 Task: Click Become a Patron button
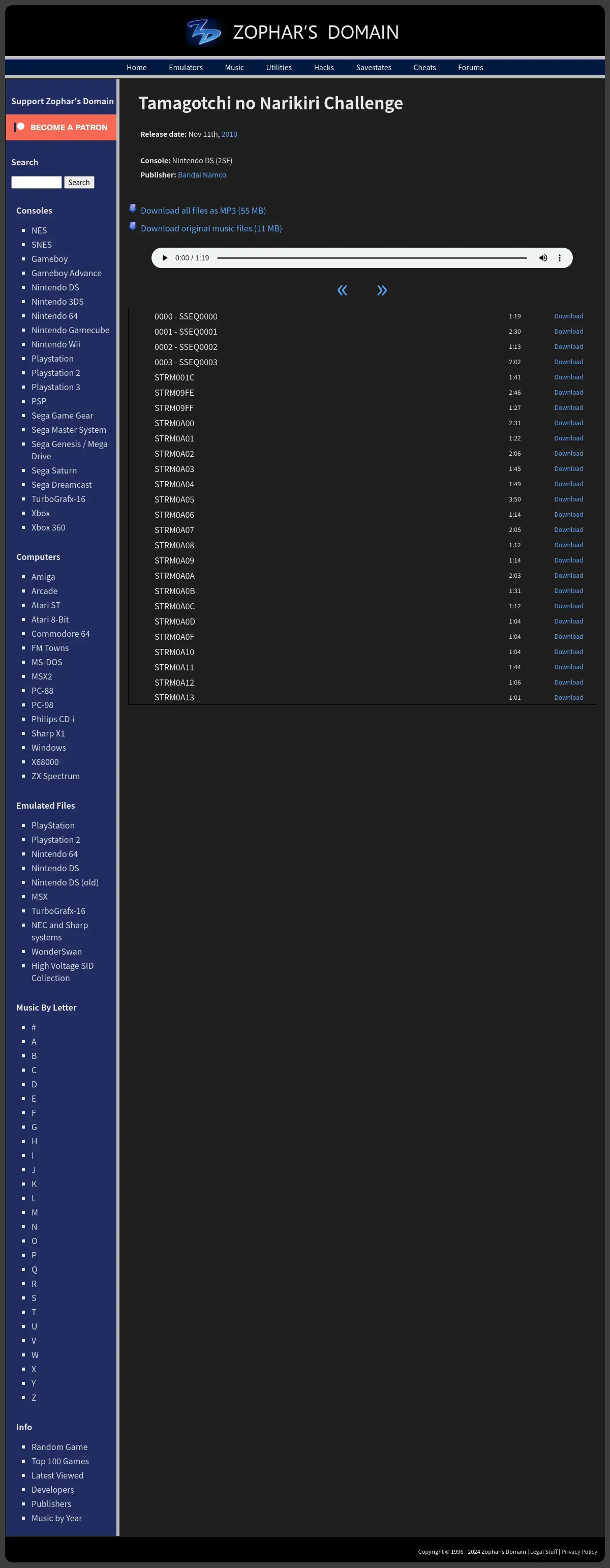point(61,127)
